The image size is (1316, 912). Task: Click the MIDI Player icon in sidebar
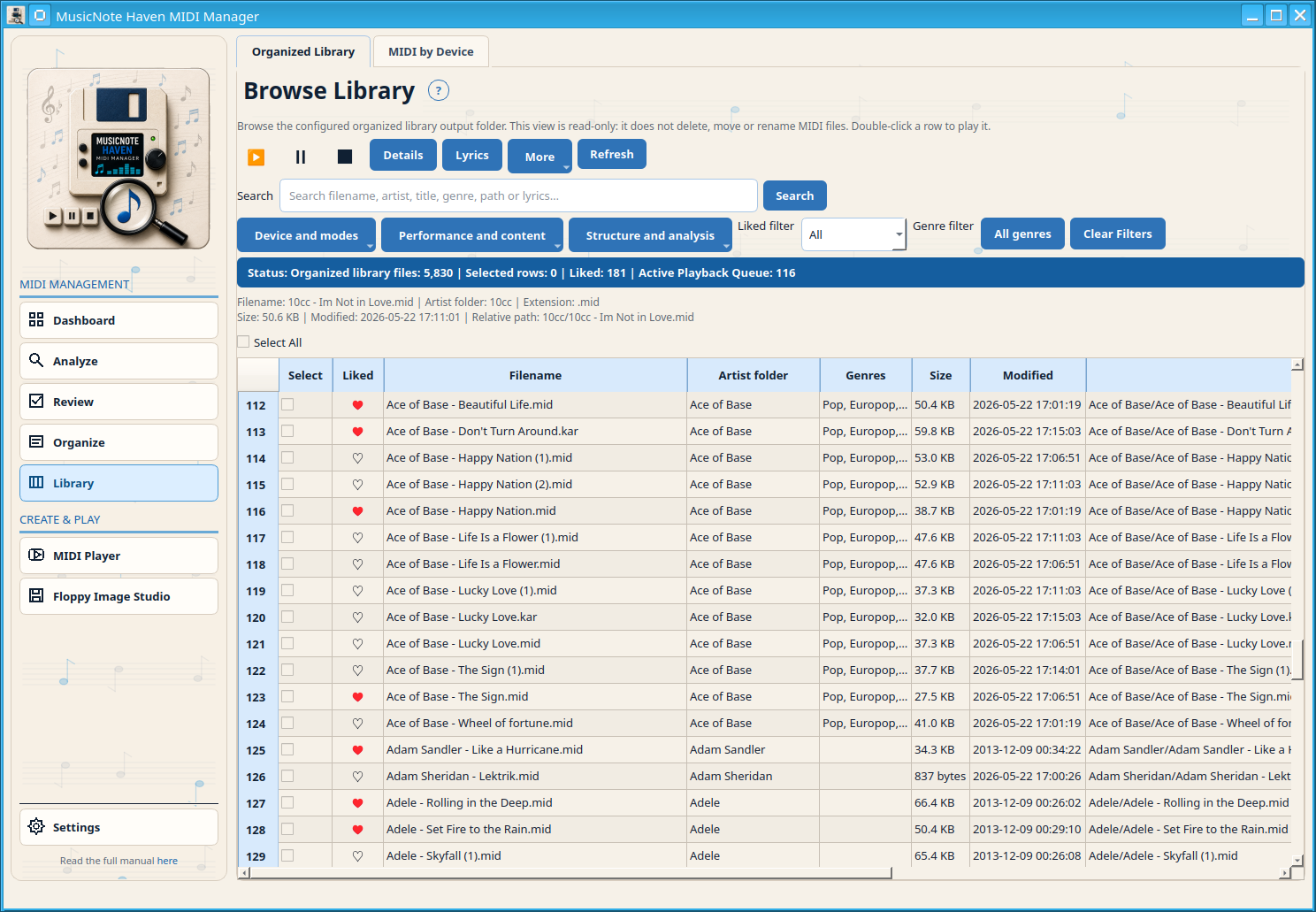36,555
